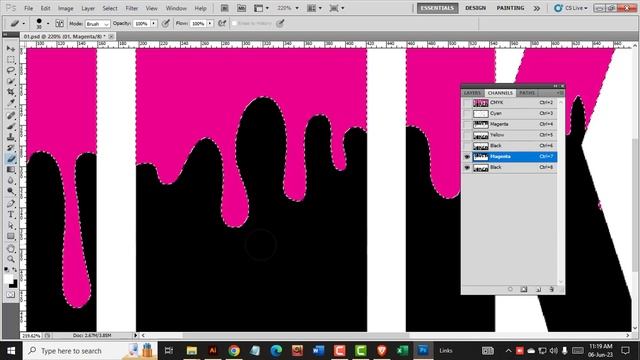The width and height of the screenshot is (640, 360).
Task: Select the Dodge tool
Action: tap(11, 191)
